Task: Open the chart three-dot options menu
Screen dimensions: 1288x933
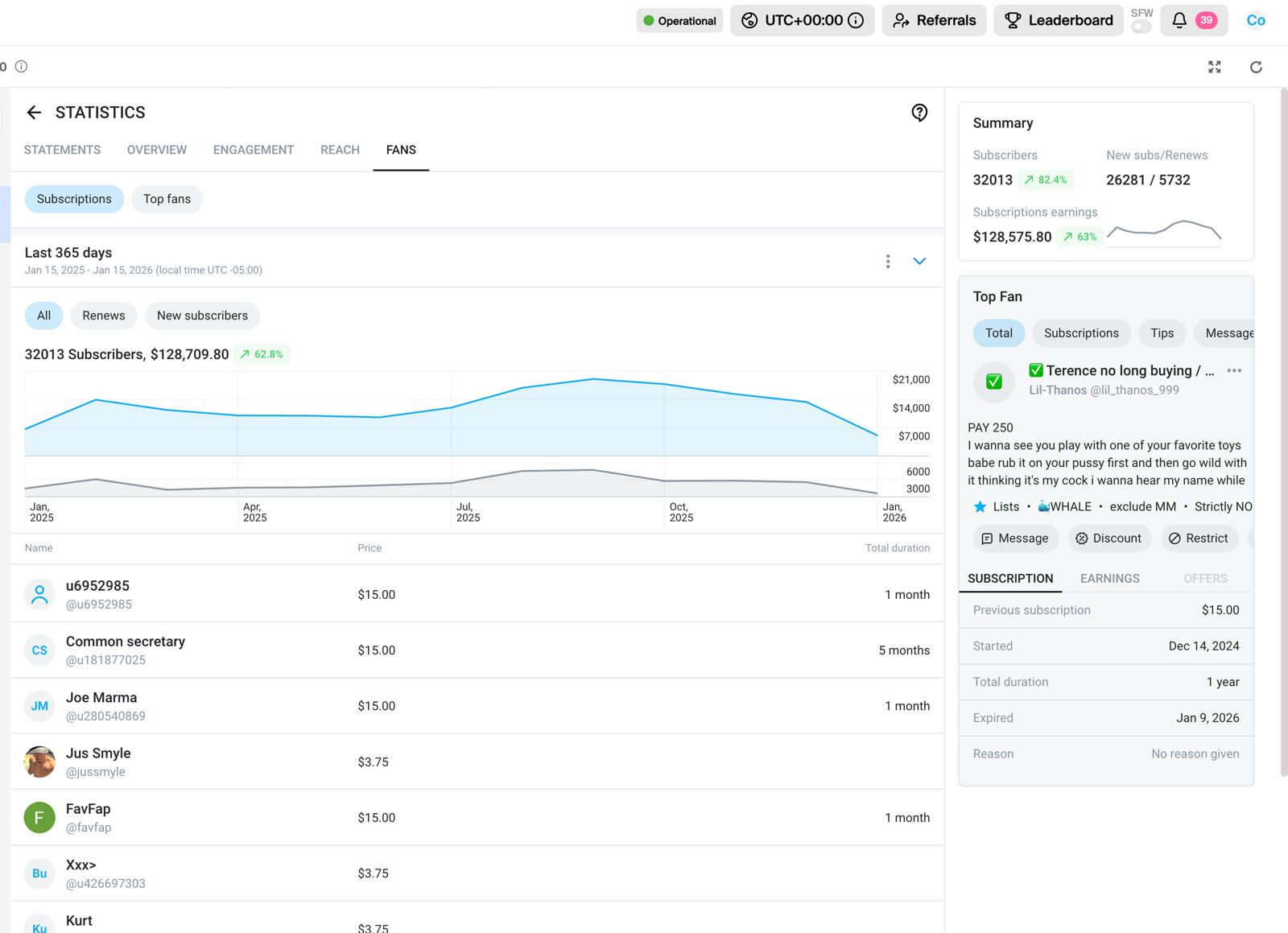Action: pos(888,261)
